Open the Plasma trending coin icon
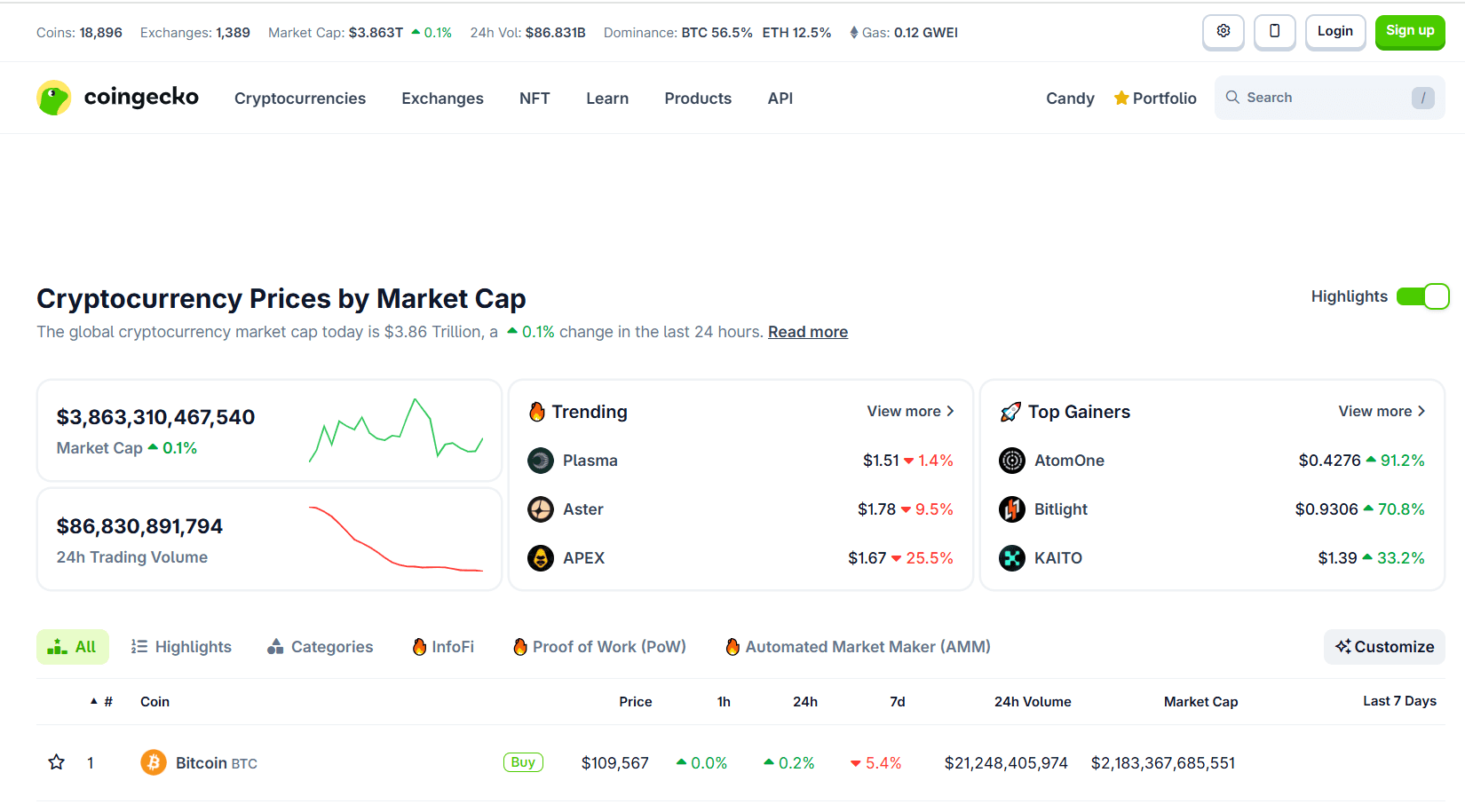Screen dimensions: 1465x812 point(541,461)
